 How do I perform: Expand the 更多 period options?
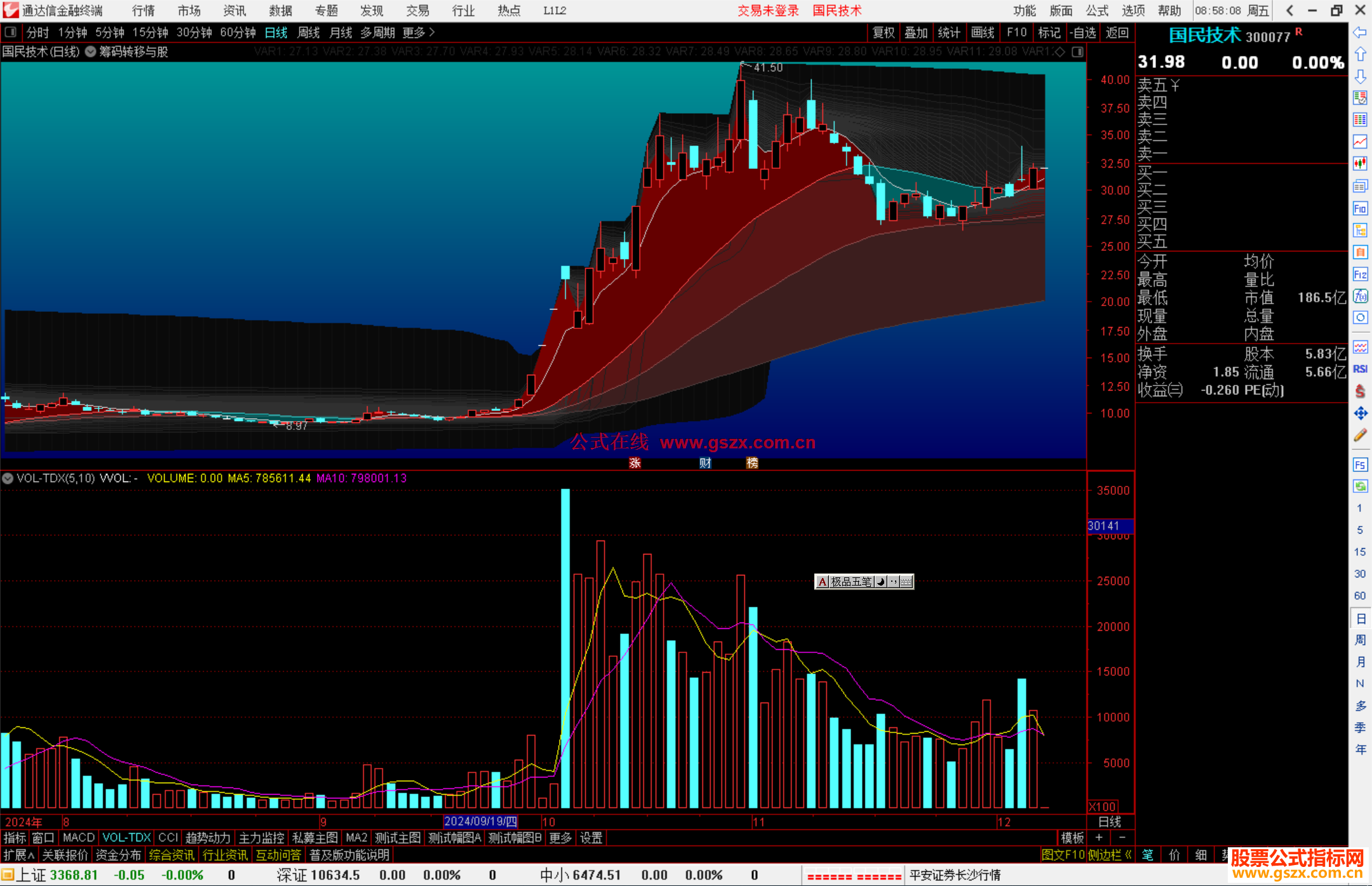pos(419,32)
